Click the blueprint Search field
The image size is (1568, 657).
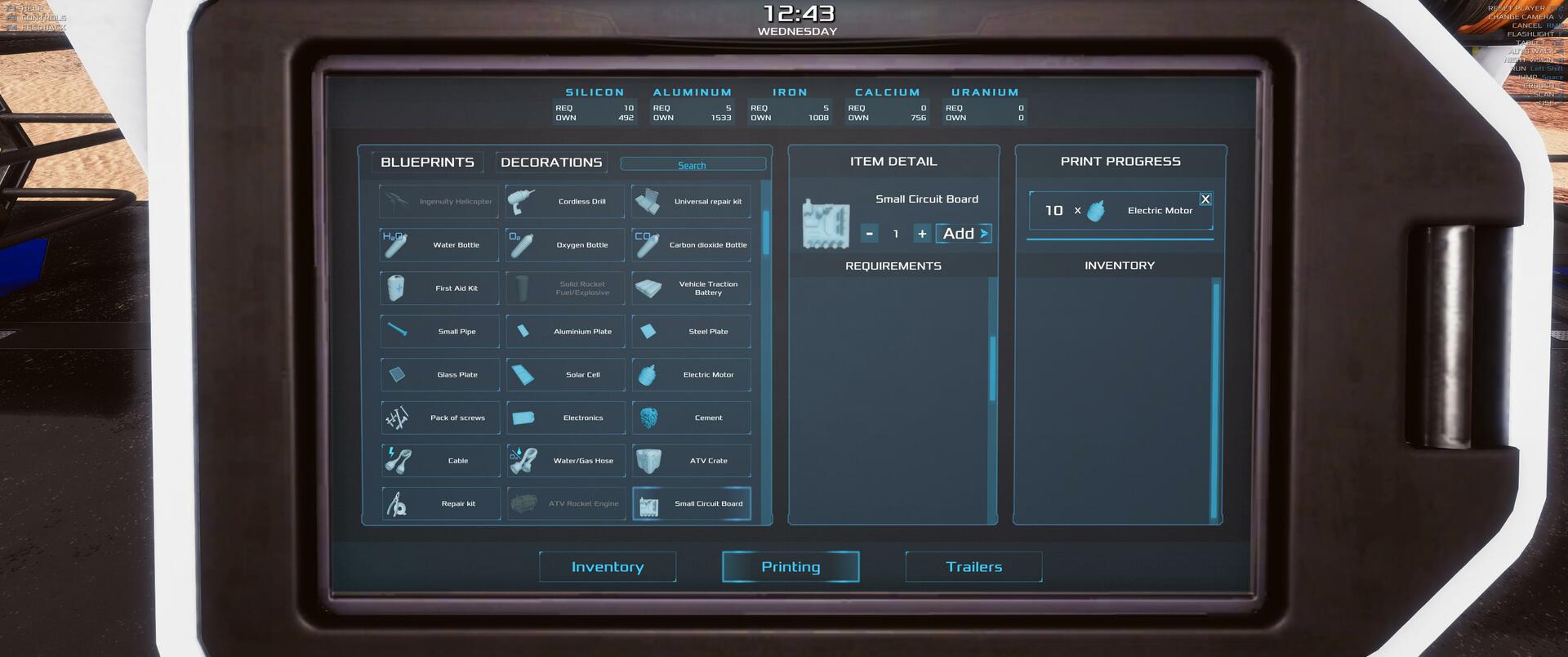click(692, 165)
